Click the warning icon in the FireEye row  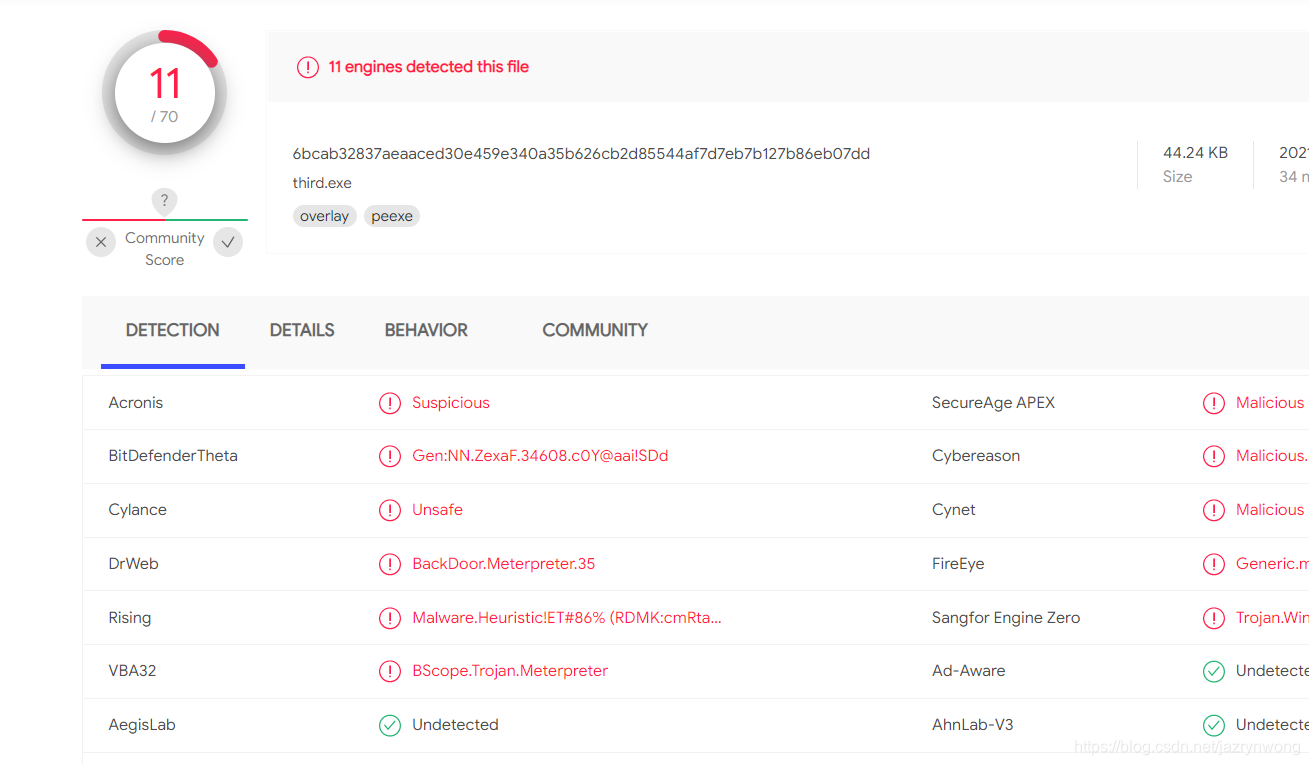pyautogui.click(x=1214, y=564)
